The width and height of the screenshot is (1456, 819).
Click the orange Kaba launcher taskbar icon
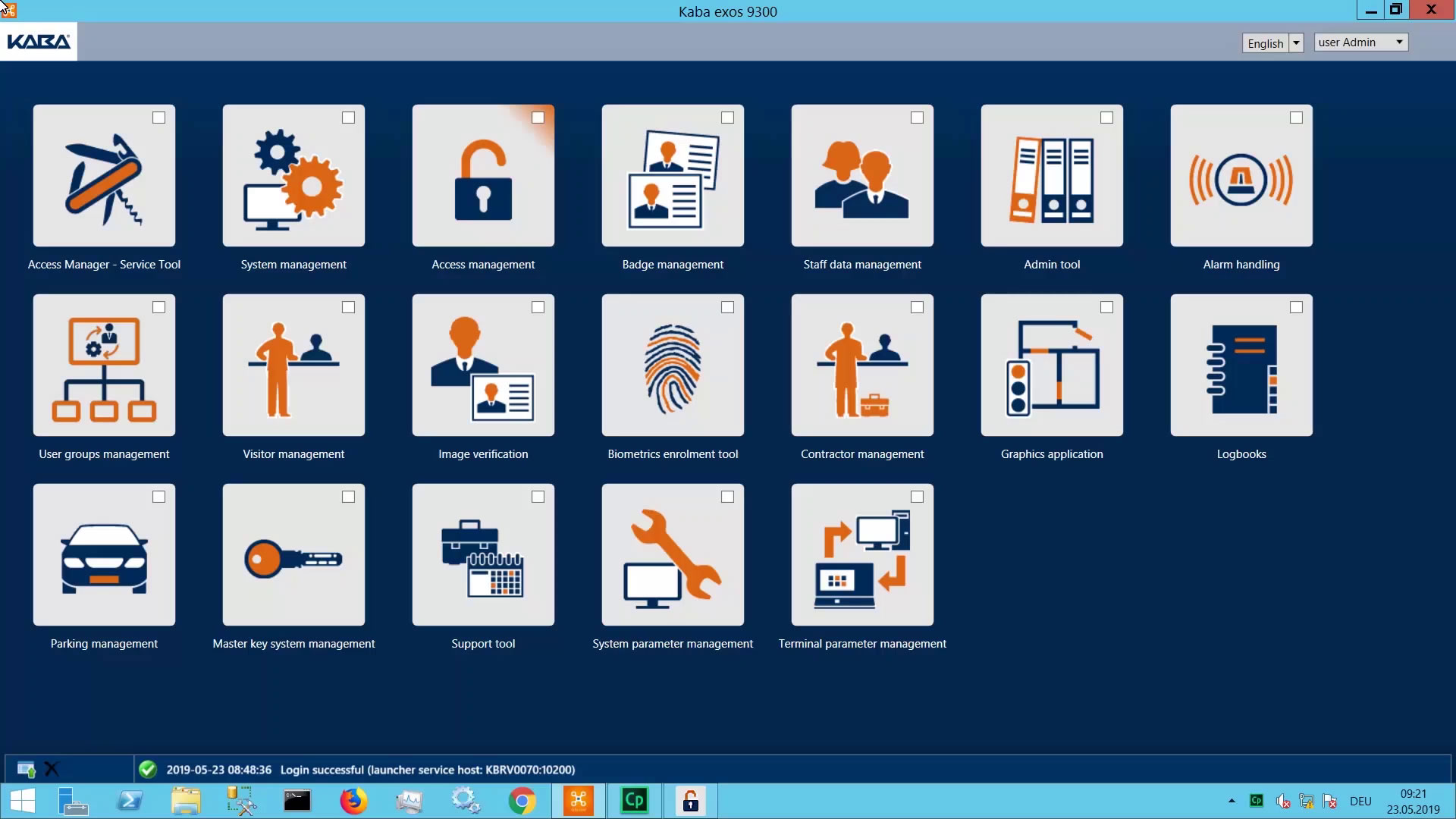579,801
